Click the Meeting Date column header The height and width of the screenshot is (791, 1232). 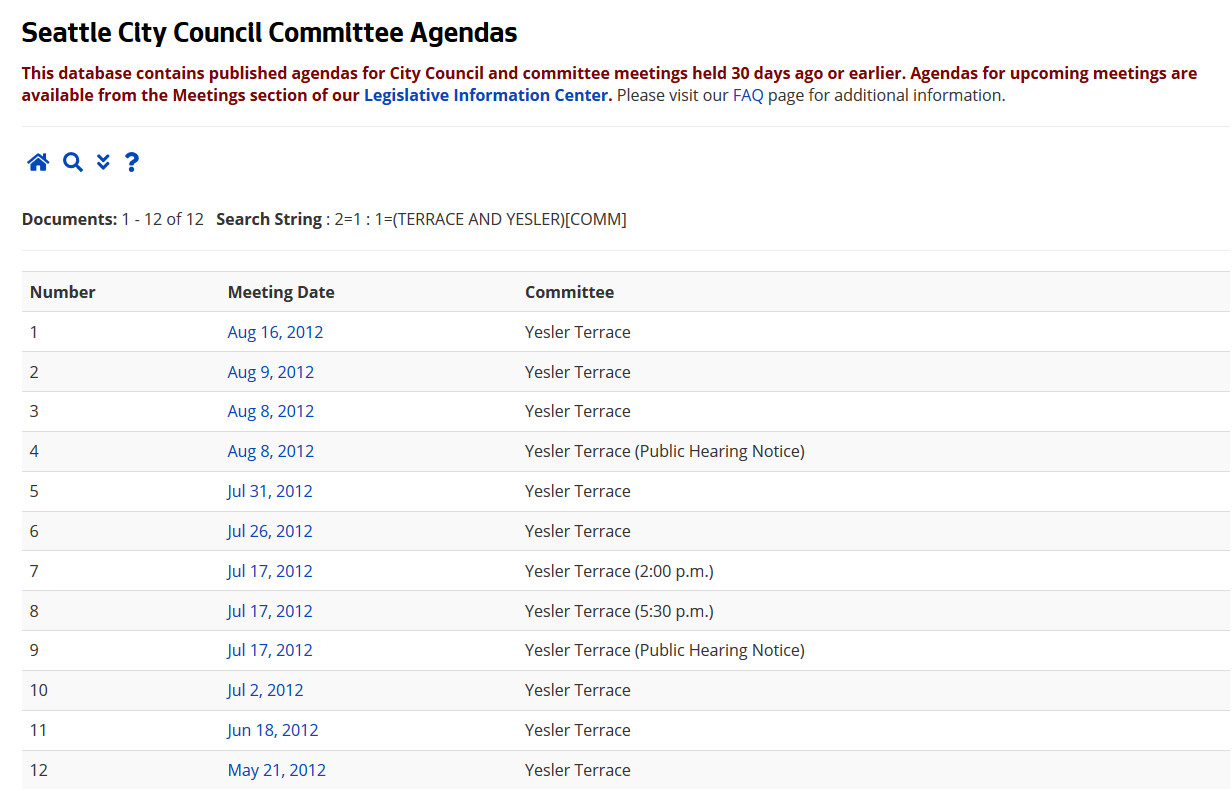(281, 292)
